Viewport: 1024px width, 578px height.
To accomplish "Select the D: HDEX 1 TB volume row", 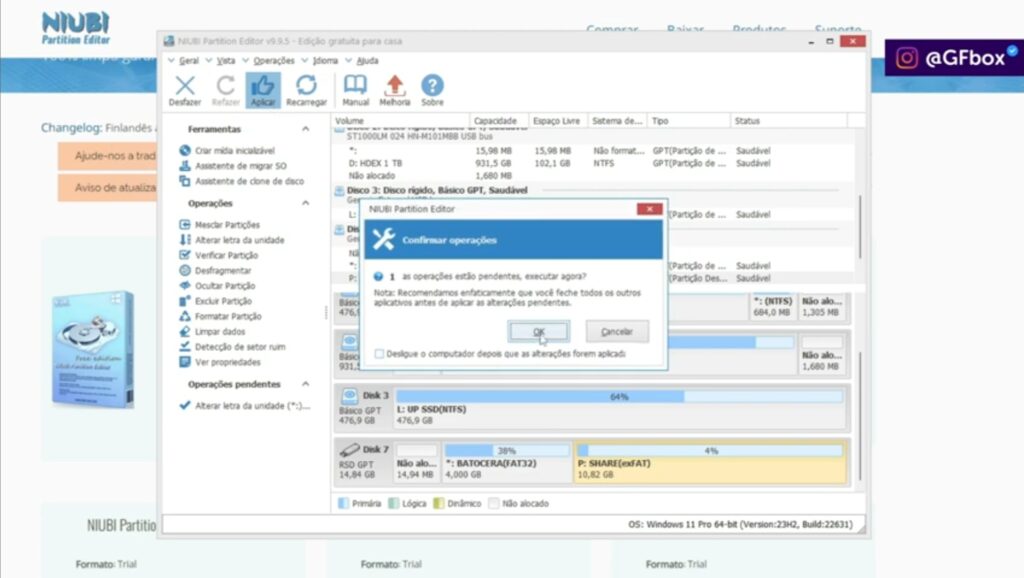I will [594, 163].
